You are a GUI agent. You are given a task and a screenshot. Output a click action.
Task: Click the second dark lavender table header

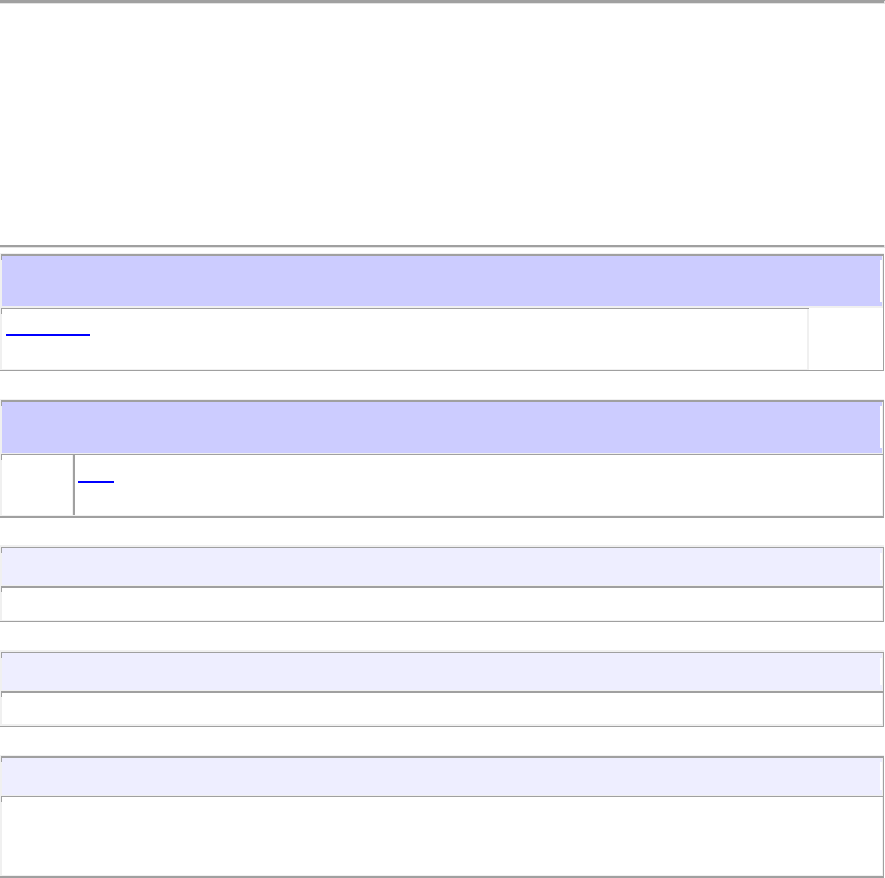tap(441, 427)
